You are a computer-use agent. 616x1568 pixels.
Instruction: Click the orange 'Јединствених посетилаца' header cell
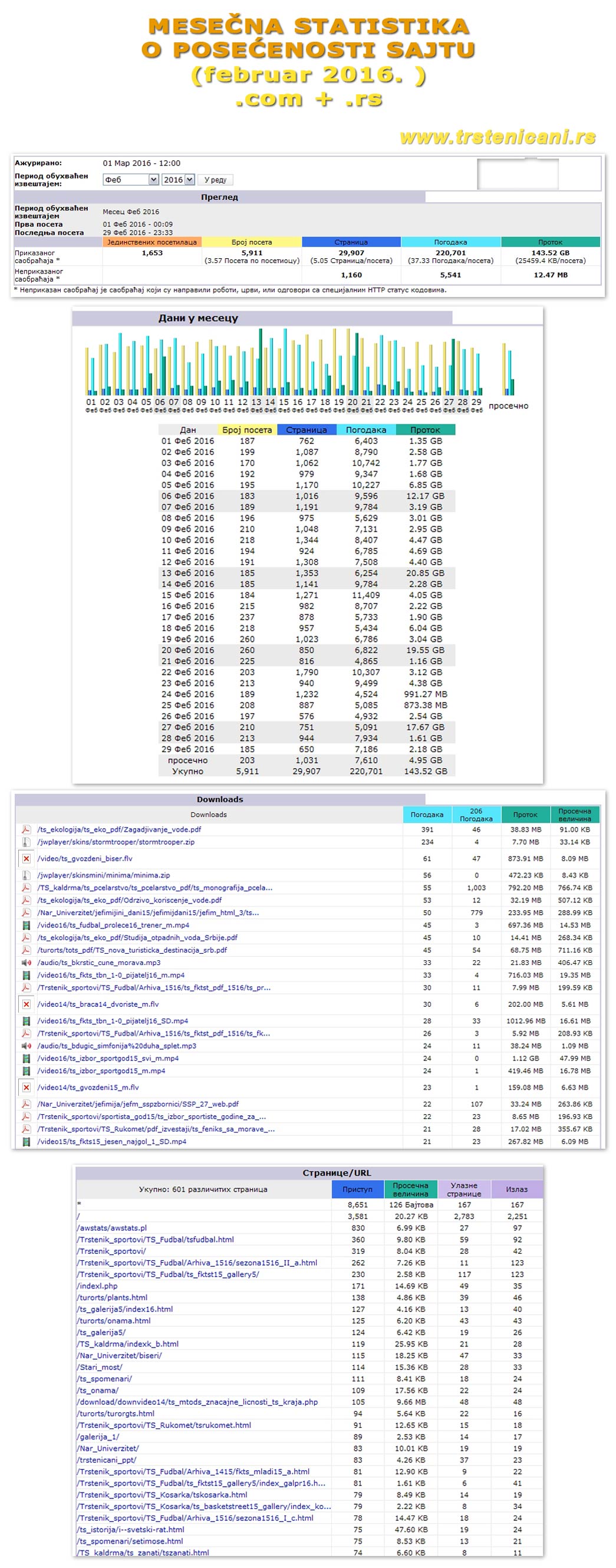click(x=152, y=242)
